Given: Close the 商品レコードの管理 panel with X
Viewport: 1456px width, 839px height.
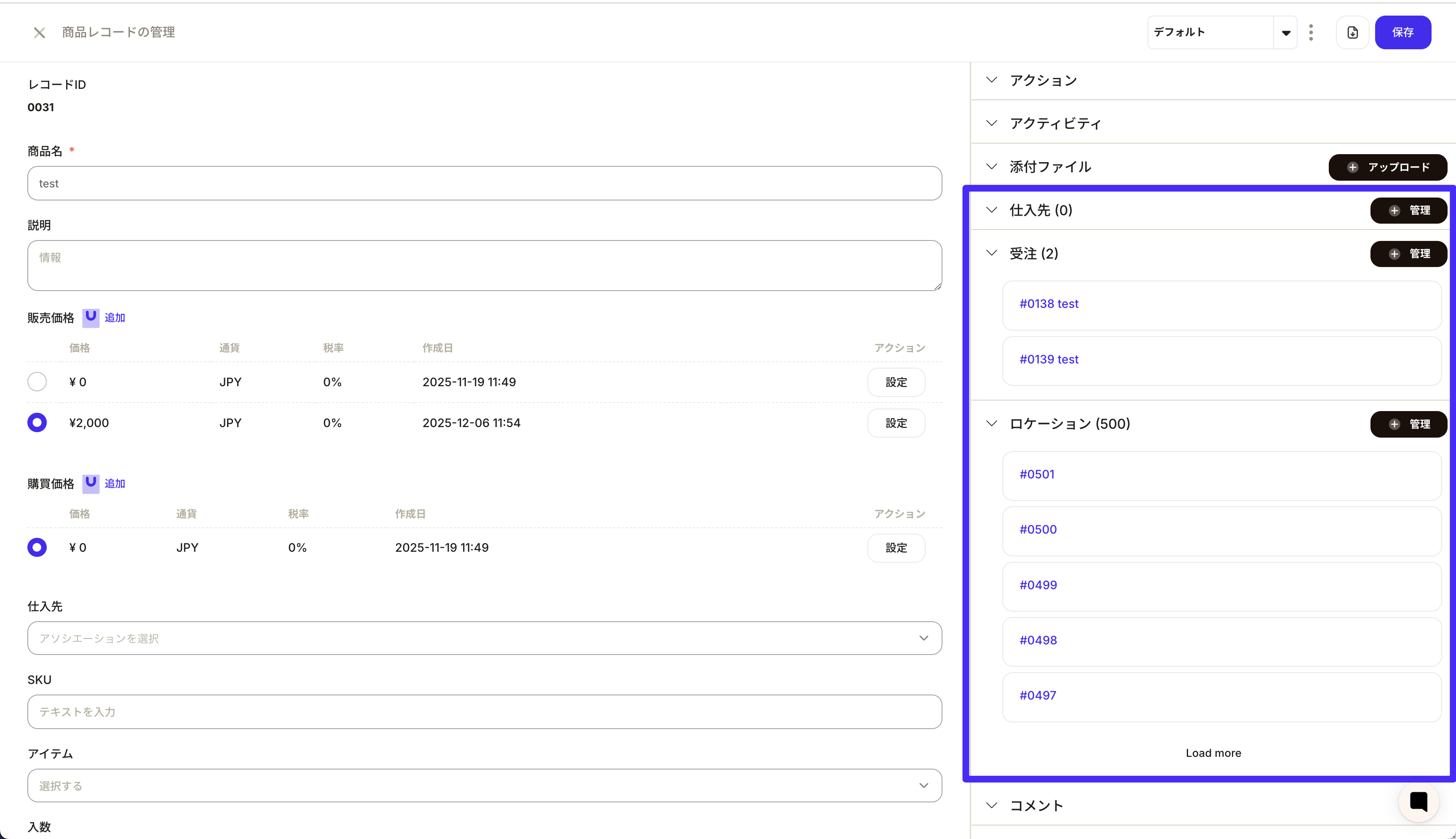Looking at the screenshot, I should (39, 33).
